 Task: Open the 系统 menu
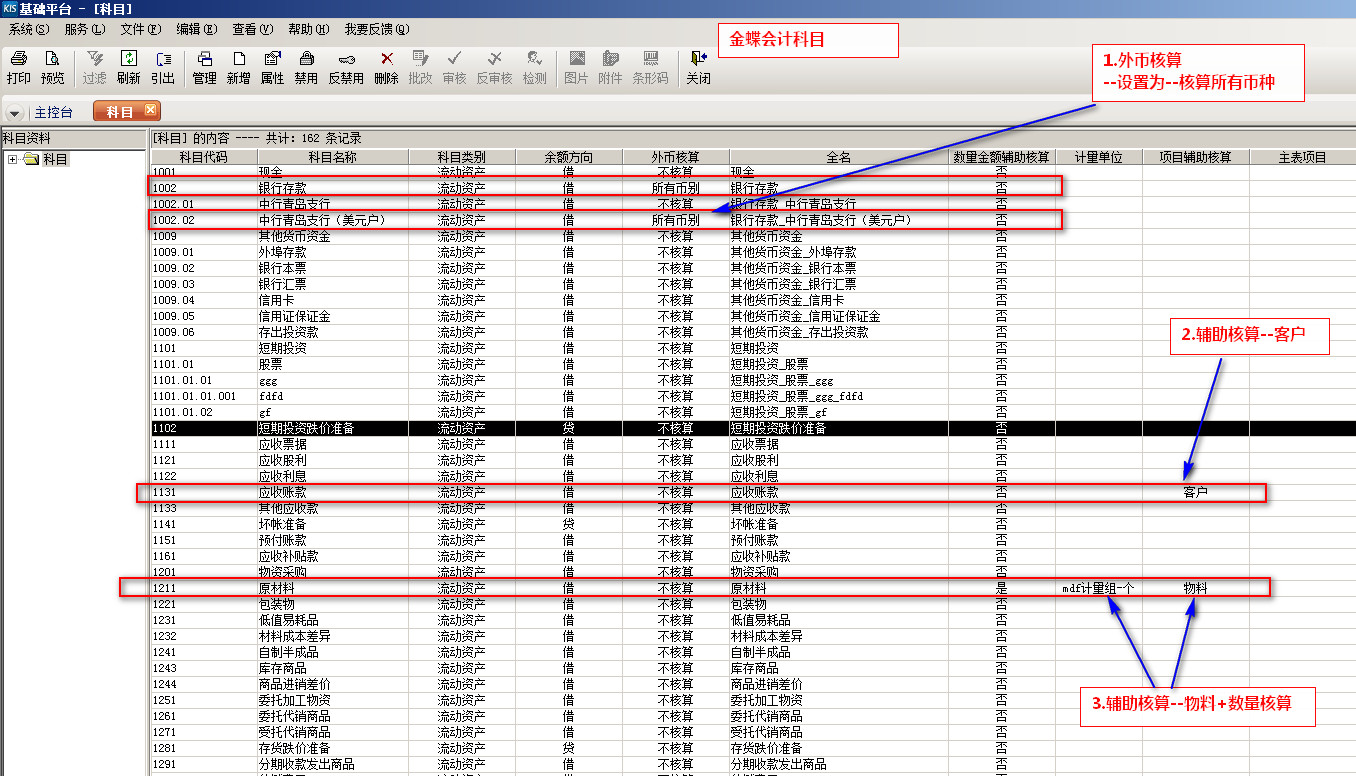[x=28, y=30]
